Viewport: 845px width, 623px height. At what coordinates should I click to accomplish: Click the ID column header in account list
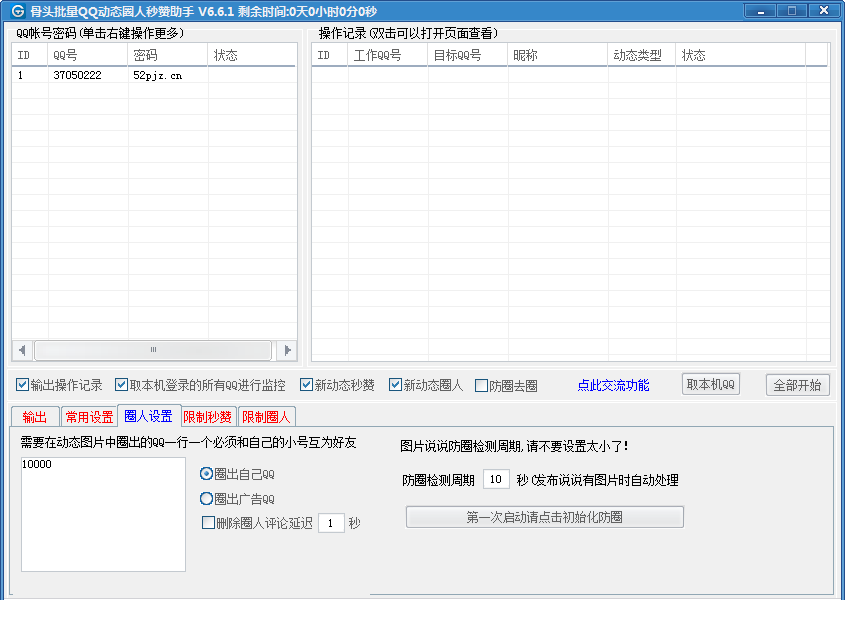pos(30,55)
